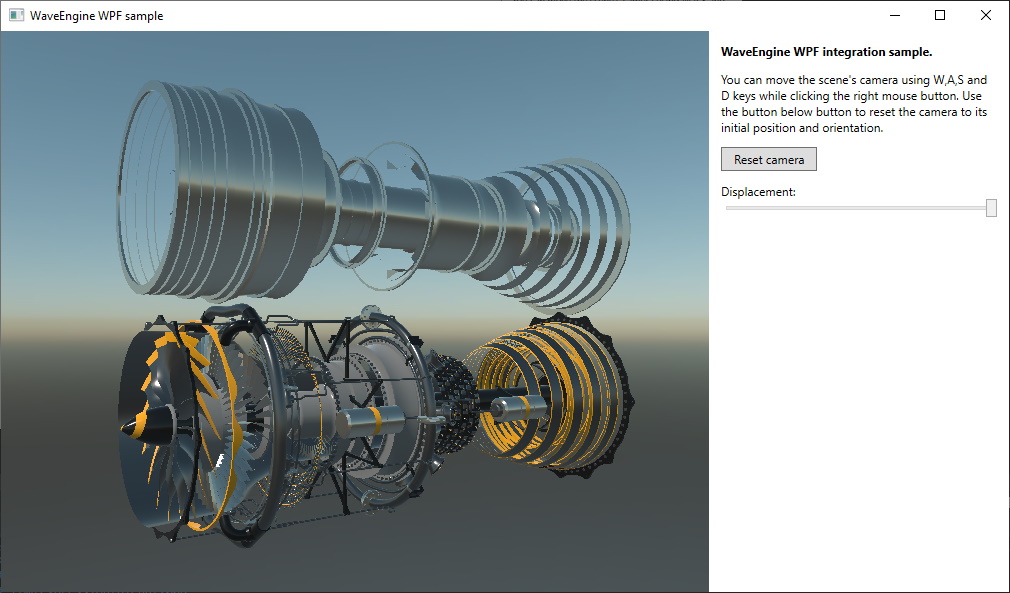Click the "Displacement:" label
The height and width of the screenshot is (593, 1010).
(758, 192)
